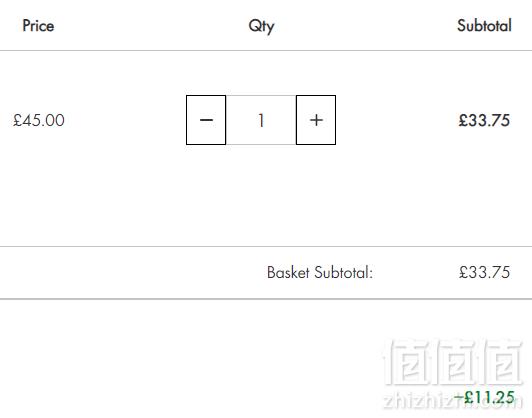This screenshot has height=418, width=532.
Task: Click the green −£11.25 discount amount
Action: pyautogui.click(x=484, y=397)
